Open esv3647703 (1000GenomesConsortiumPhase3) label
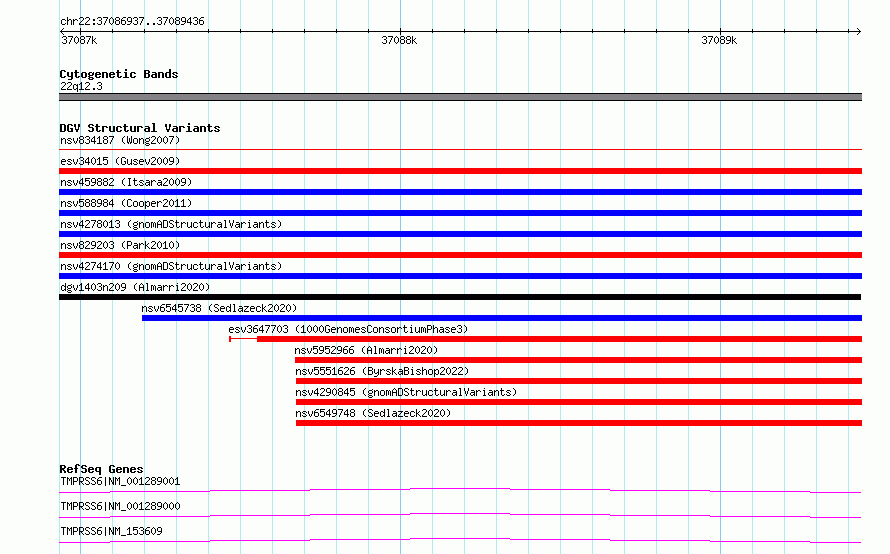 coord(348,329)
